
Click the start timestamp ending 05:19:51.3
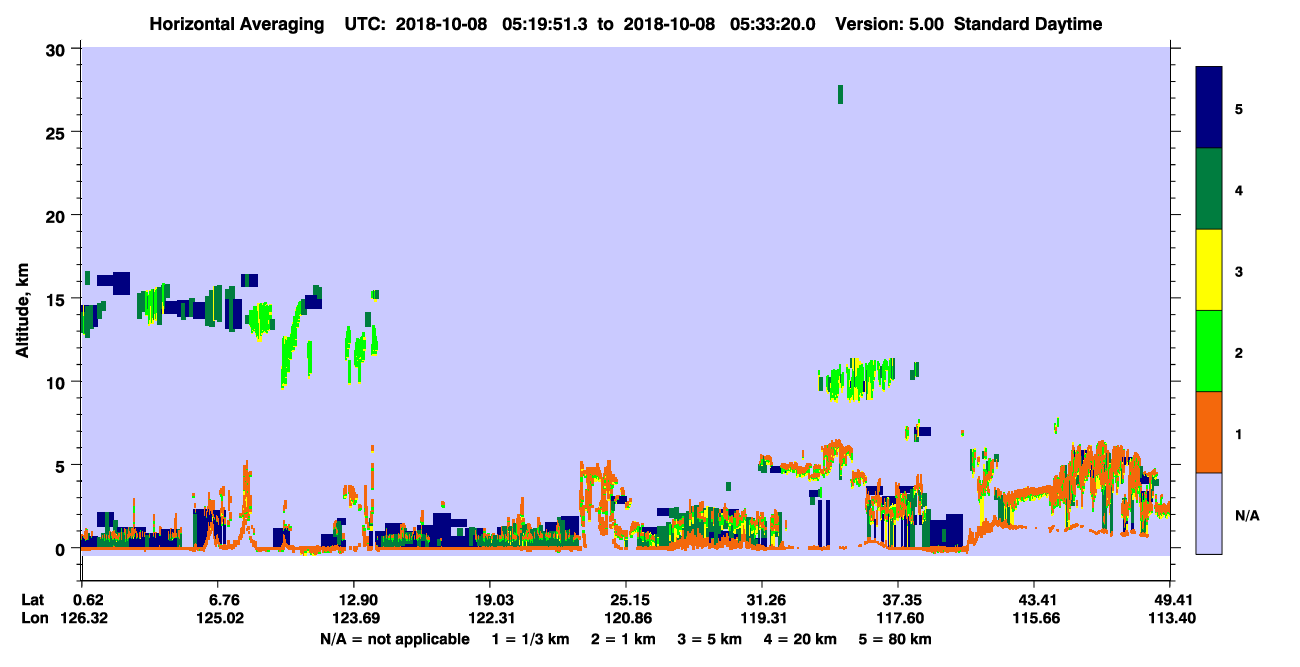pyautogui.click(x=491, y=24)
